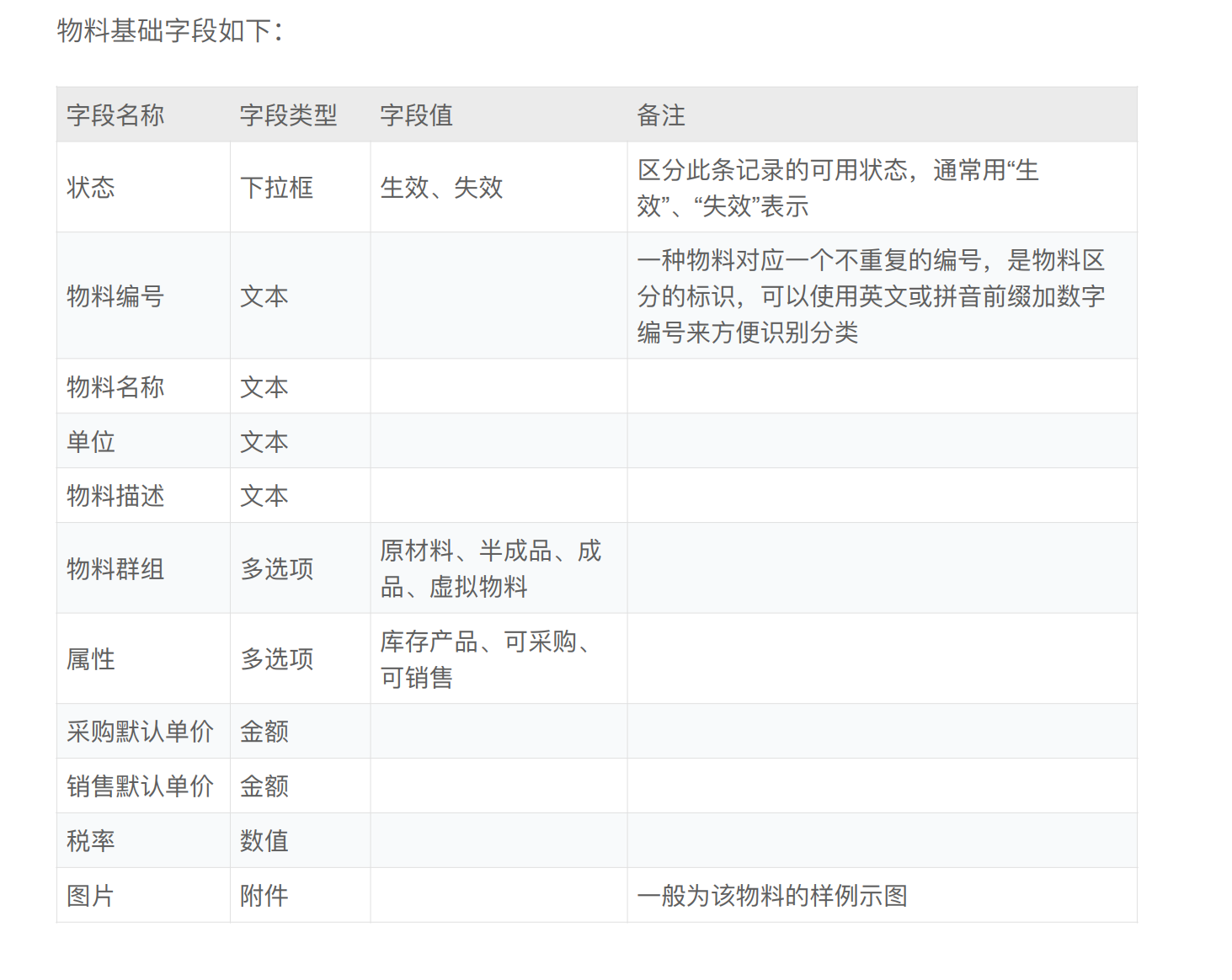This screenshot has height=980, width=1232.
Task: Click "金额" in the 销售默认单价 row
Action: (x=264, y=786)
